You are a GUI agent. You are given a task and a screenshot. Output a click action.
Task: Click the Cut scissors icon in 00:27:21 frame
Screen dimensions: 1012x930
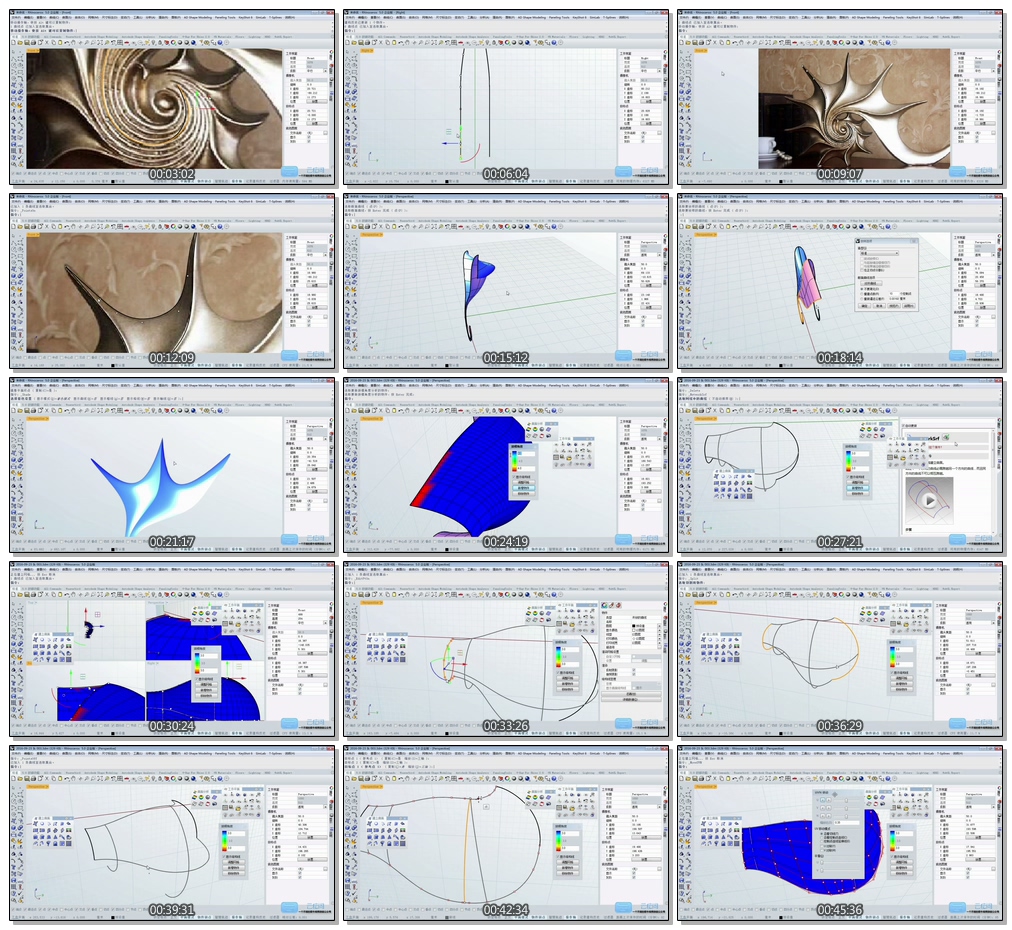(x=715, y=410)
